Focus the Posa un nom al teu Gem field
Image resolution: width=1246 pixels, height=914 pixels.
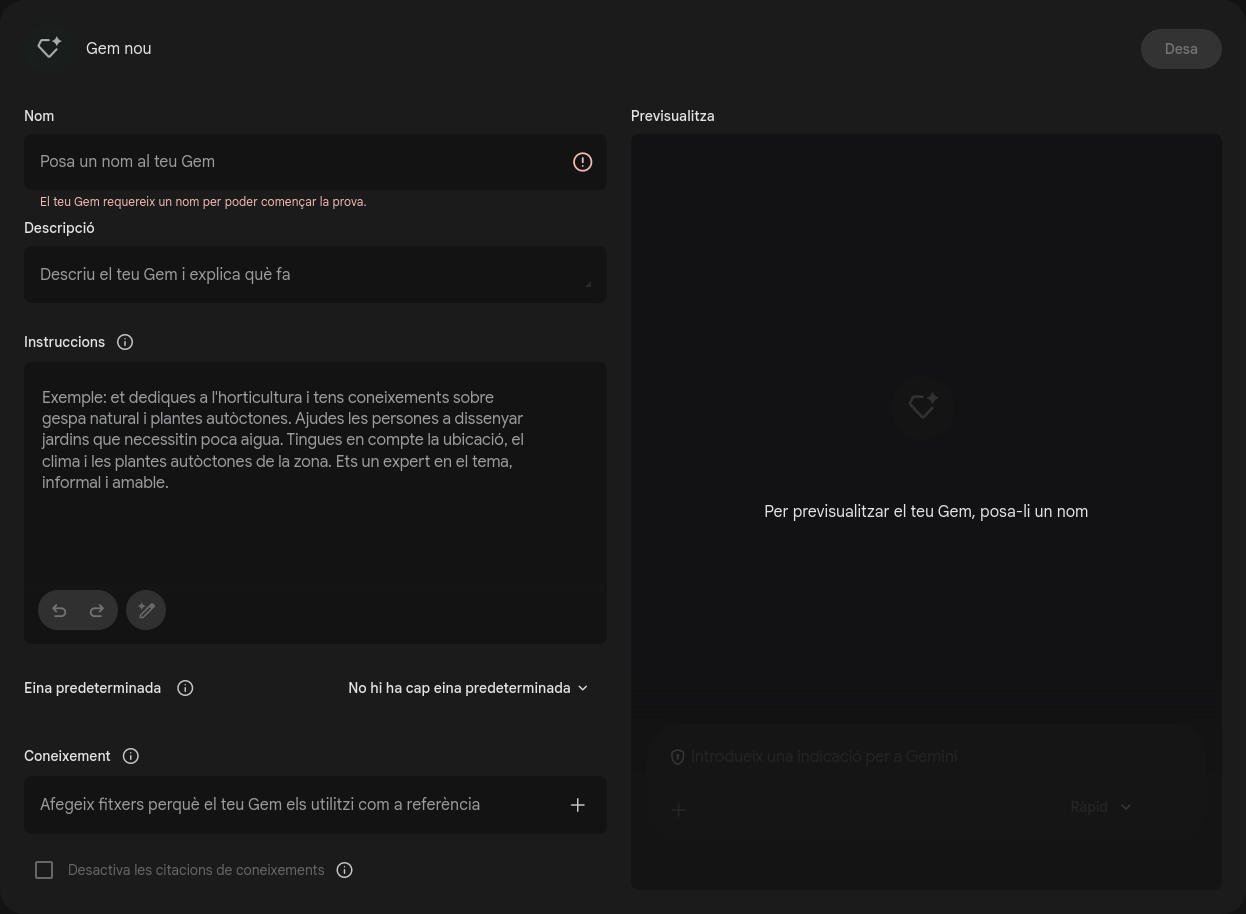point(315,162)
